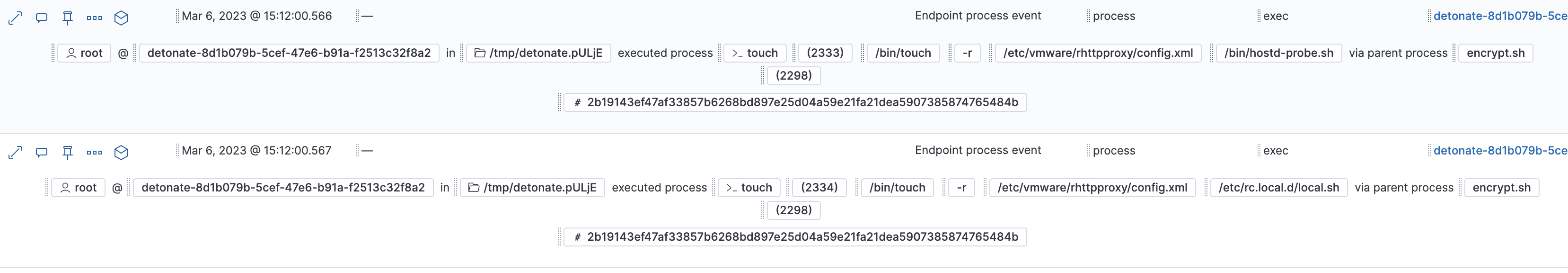The width and height of the screenshot is (1568, 273).
Task: Pin the second event
Action: click(x=68, y=152)
